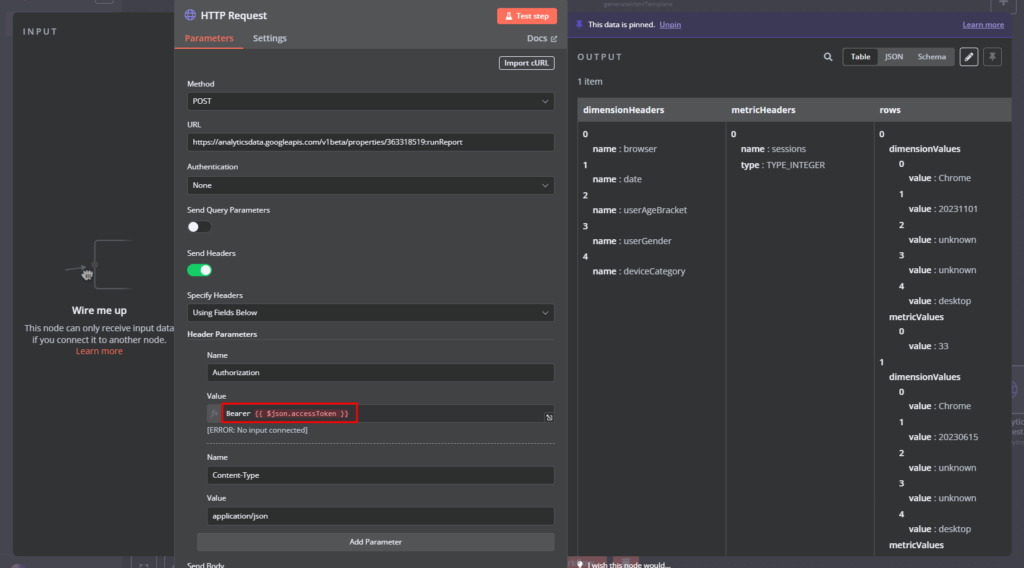Open the expression editor expand icon
The image size is (1024, 568).
pyautogui.click(x=549, y=417)
